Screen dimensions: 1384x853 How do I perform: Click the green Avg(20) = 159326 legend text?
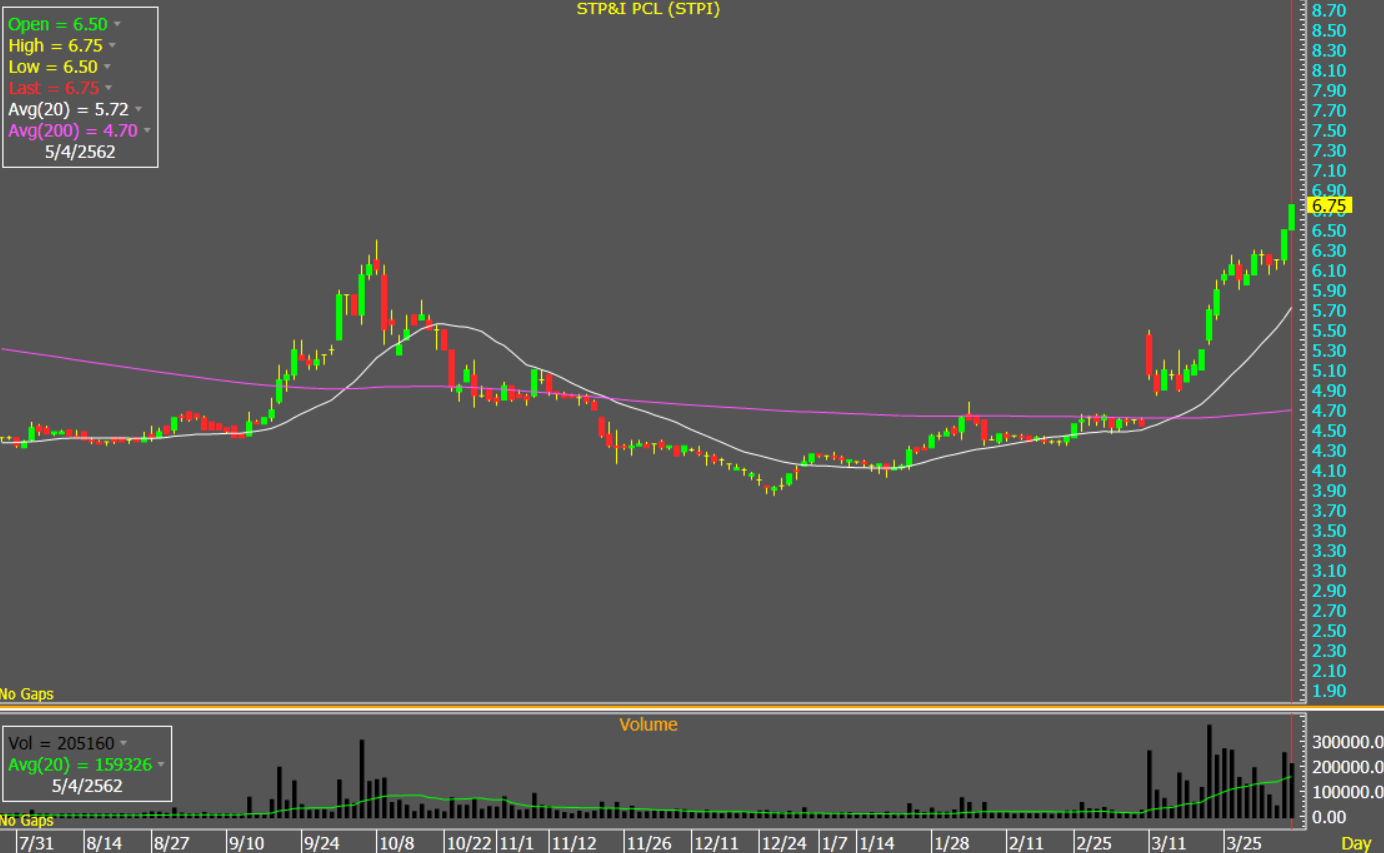[x=80, y=764]
